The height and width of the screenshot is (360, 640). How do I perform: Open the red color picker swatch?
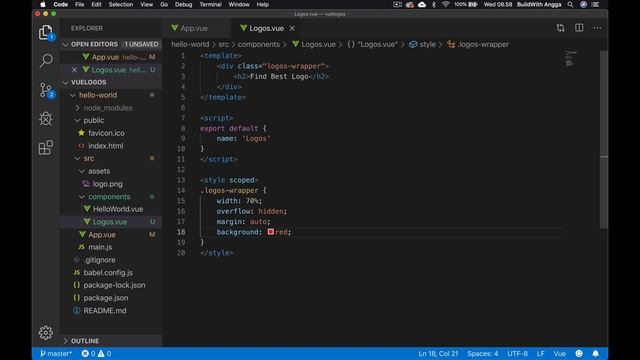271,232
